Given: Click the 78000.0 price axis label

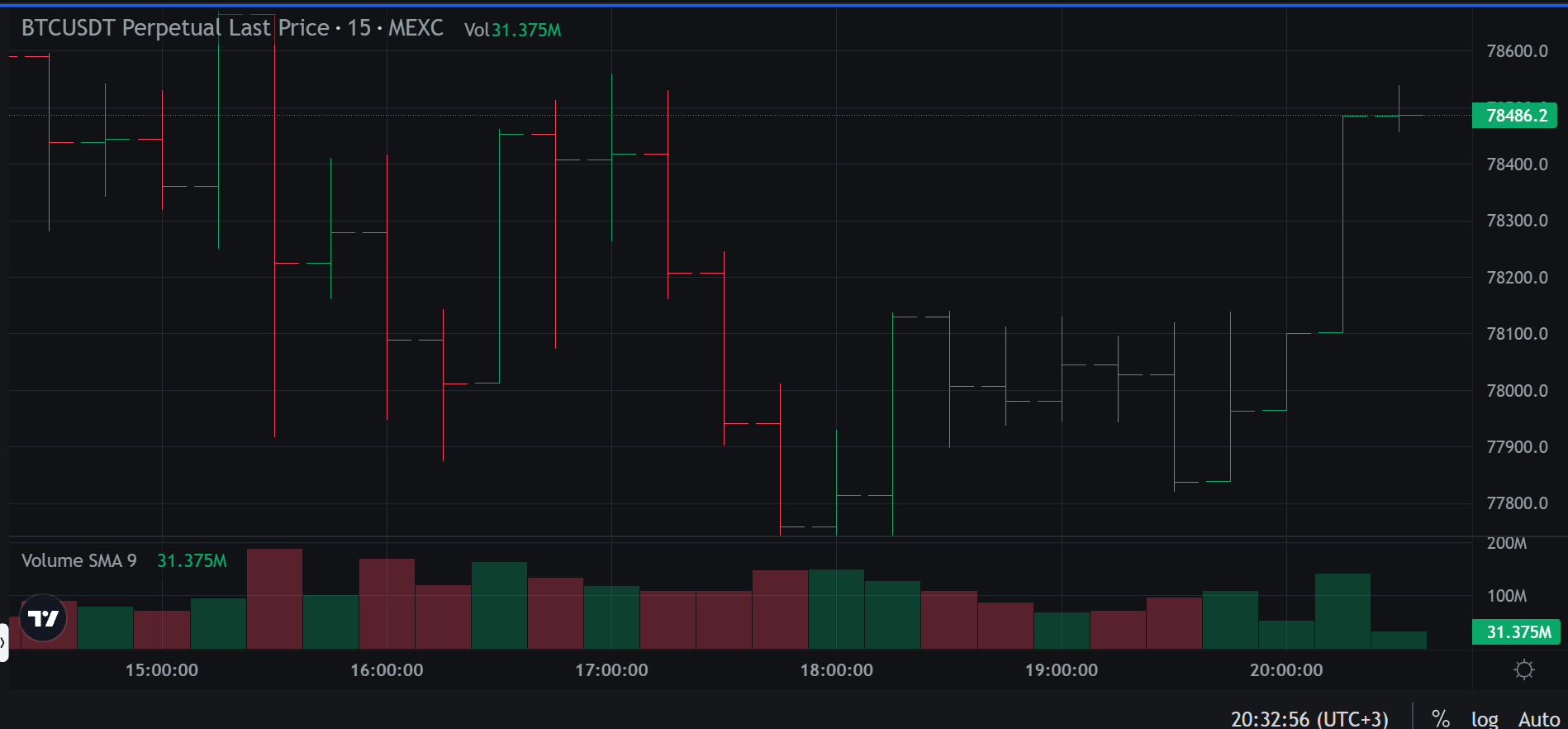Looking at the screenshot, I should 1517,391.
